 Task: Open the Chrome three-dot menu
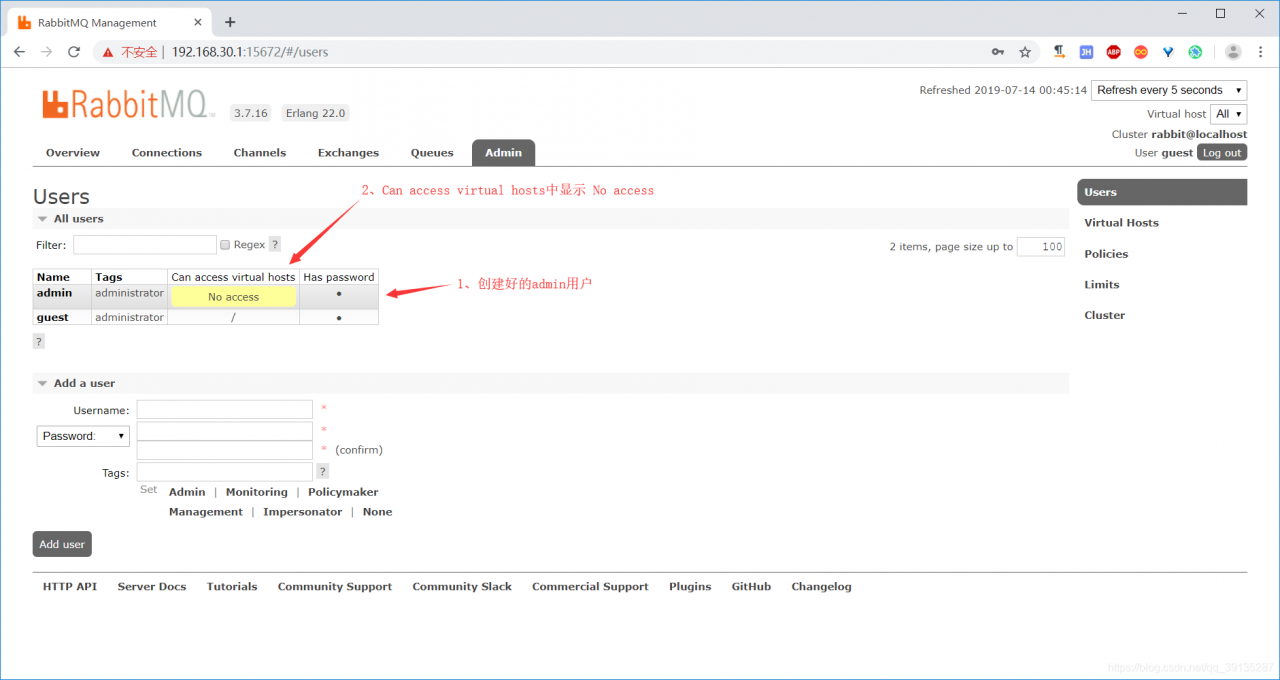click(x=1260, y=52)
